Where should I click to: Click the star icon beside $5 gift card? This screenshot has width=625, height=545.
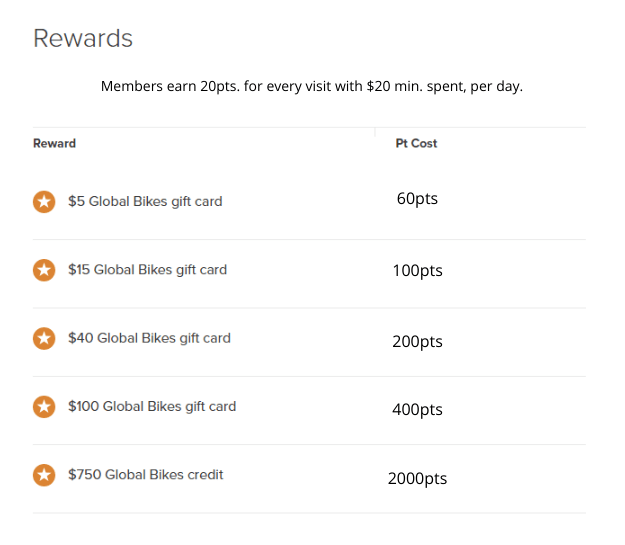pyautogui.click(x=44, y=201)
